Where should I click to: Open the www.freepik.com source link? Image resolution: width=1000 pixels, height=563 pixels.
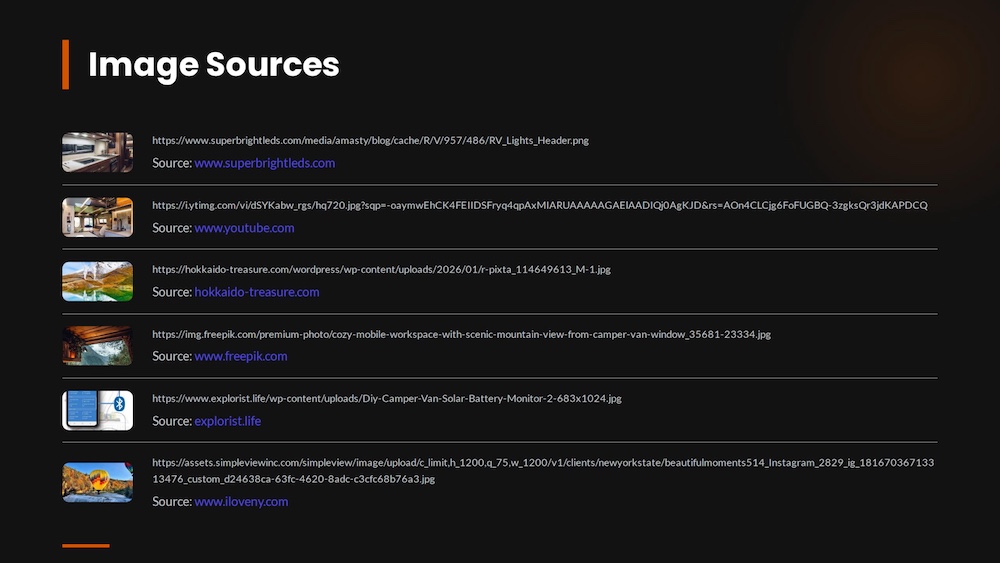coord(240,356)
